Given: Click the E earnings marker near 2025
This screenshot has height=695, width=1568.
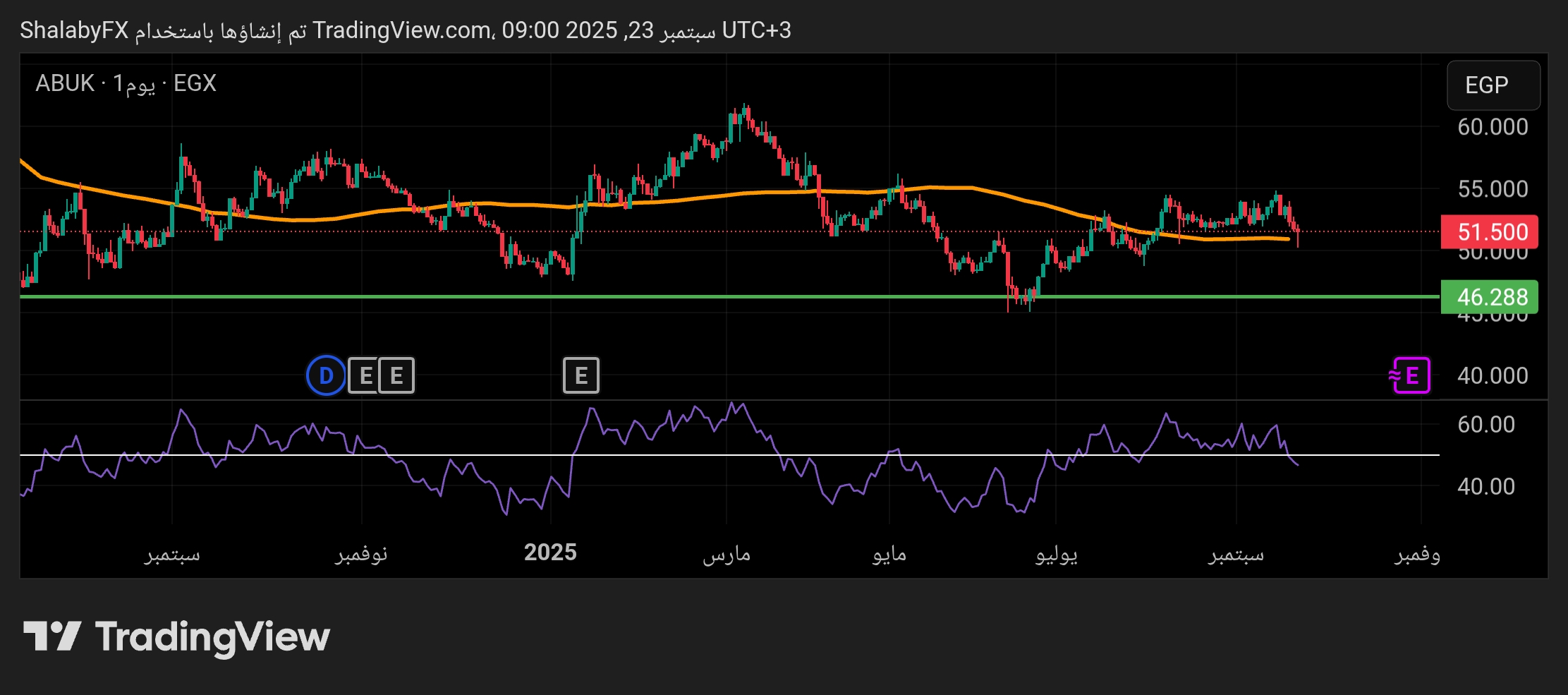Looking at the screenshot, I should click(581, 375).
